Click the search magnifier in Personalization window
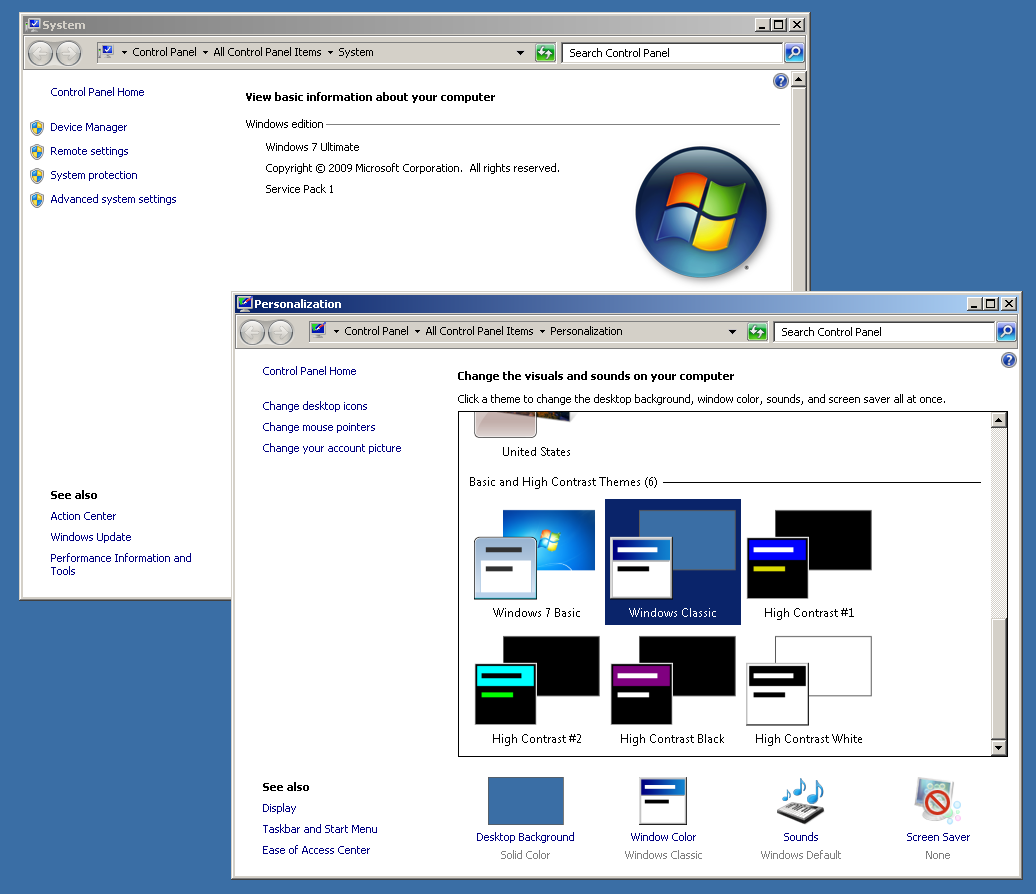This screenshot has height=894, width=1036. 1006,332
